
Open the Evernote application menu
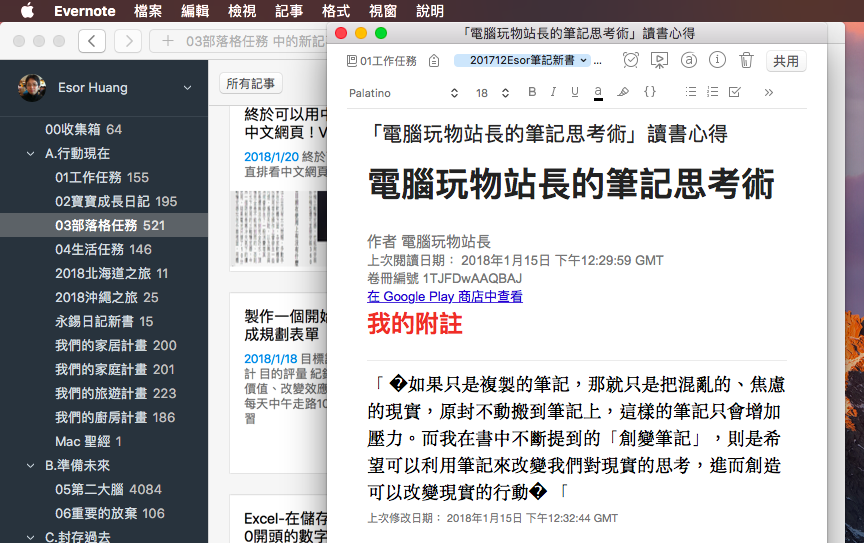click(x=85, y=11)
